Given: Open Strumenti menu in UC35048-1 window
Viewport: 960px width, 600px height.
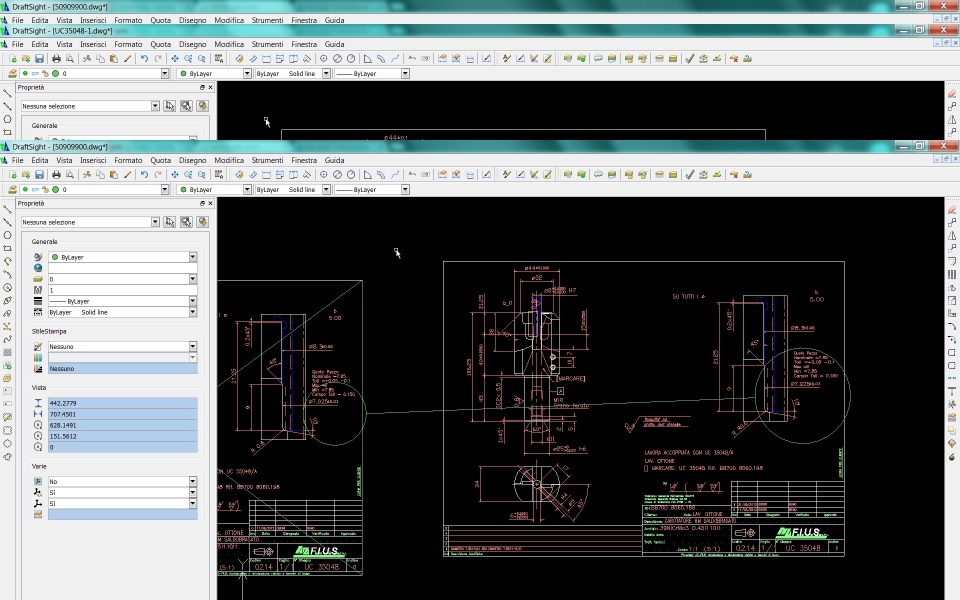Looking at the screenshot, I should tap(268, 44).
